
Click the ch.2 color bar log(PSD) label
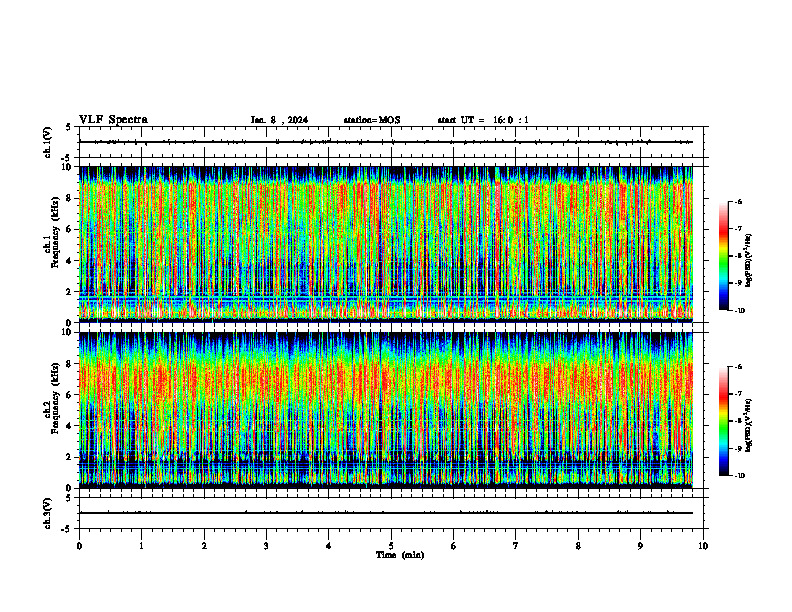tap(749, 425)
